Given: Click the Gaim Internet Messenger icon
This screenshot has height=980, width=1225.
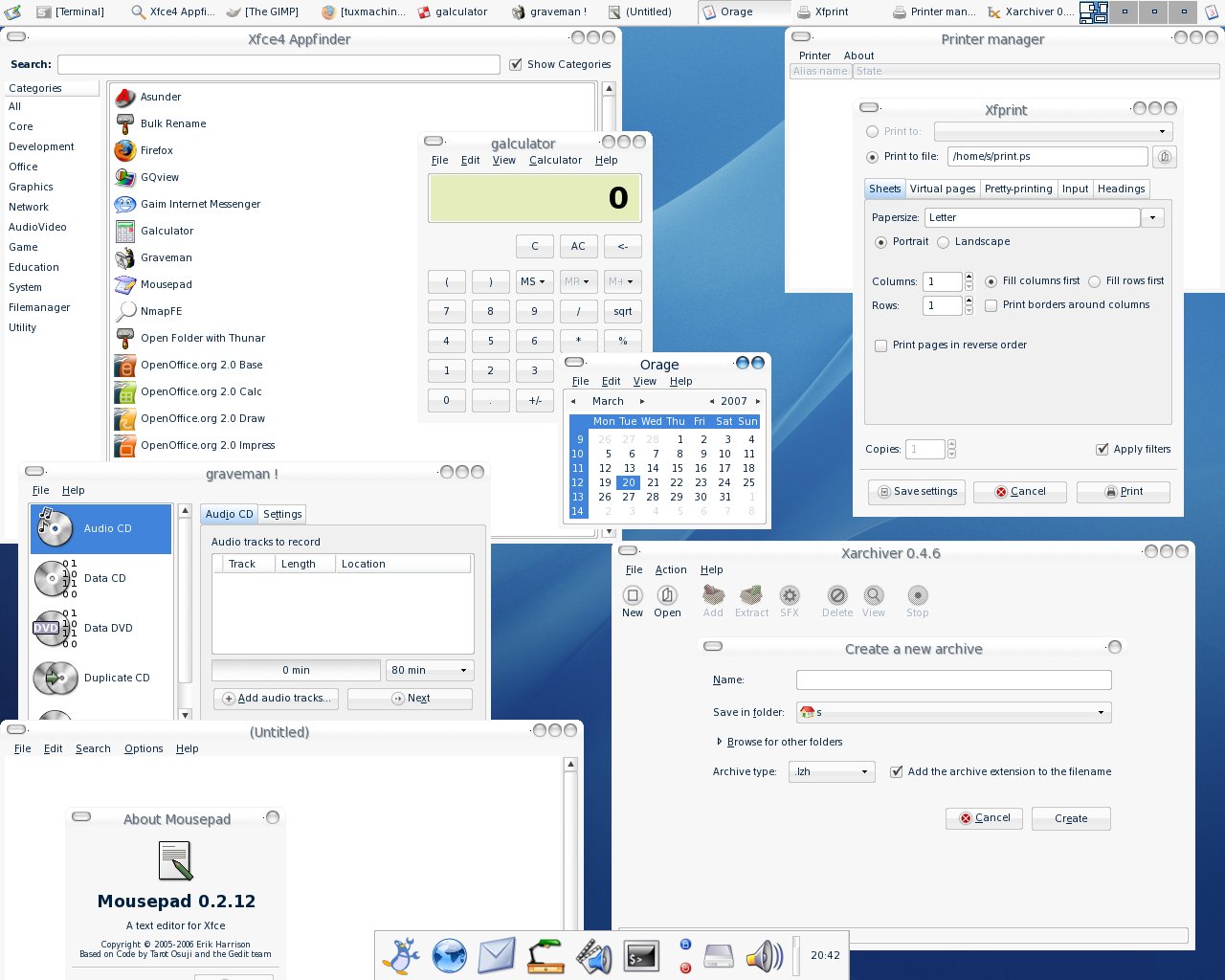Looking at the screenshot, I should (125, 204).
